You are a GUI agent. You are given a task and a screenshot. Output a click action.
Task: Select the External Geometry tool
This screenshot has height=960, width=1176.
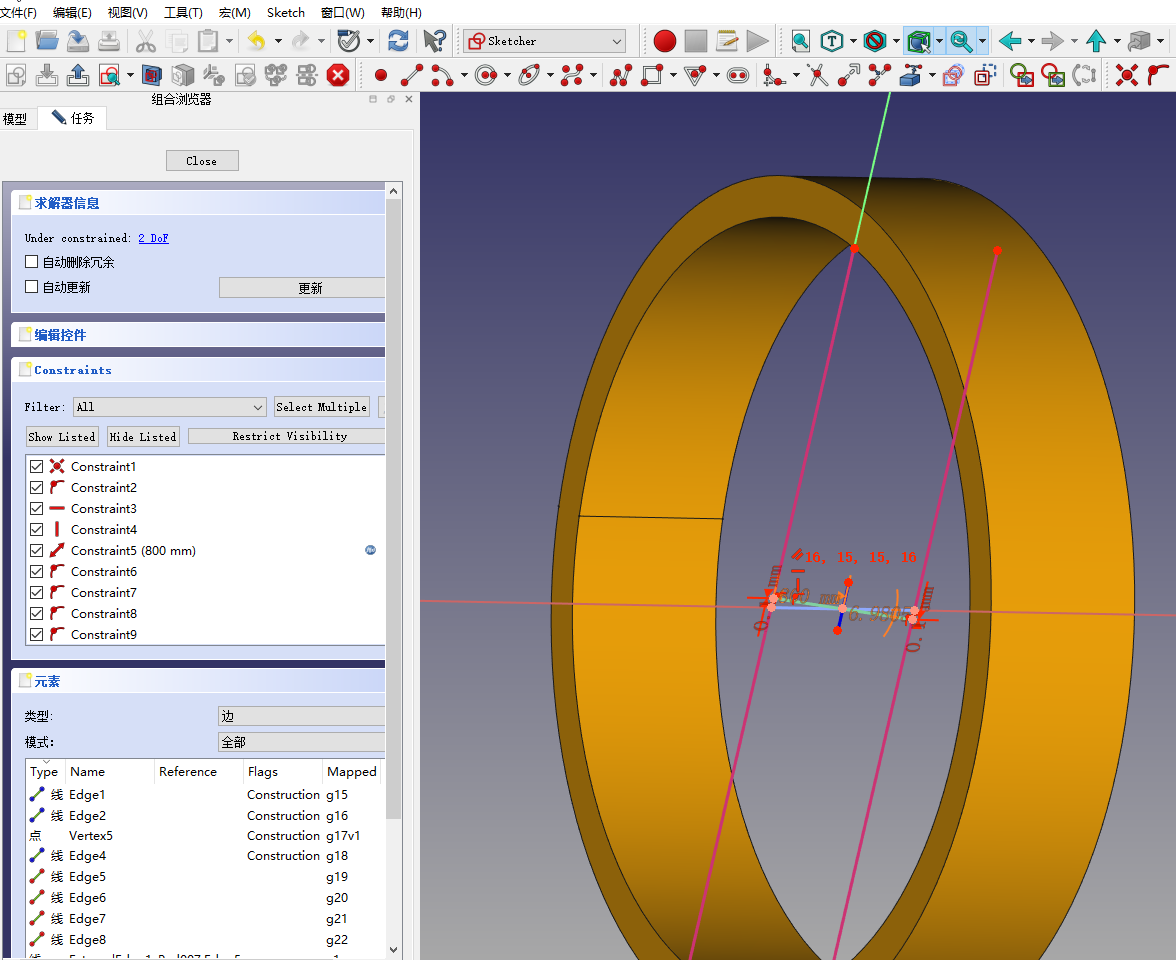click(x=910, y=75)
